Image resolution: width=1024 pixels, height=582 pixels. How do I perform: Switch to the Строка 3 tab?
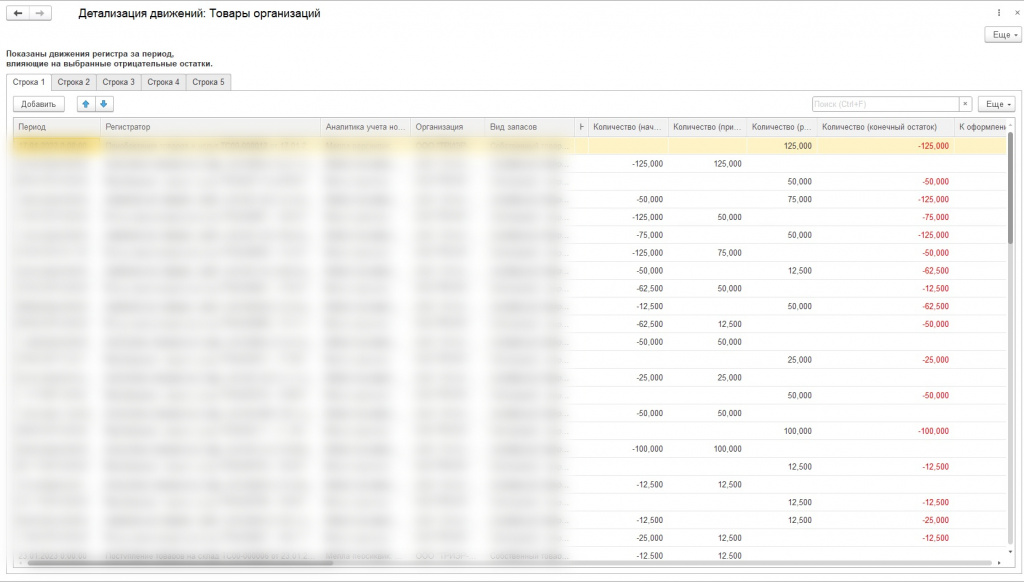118,82
